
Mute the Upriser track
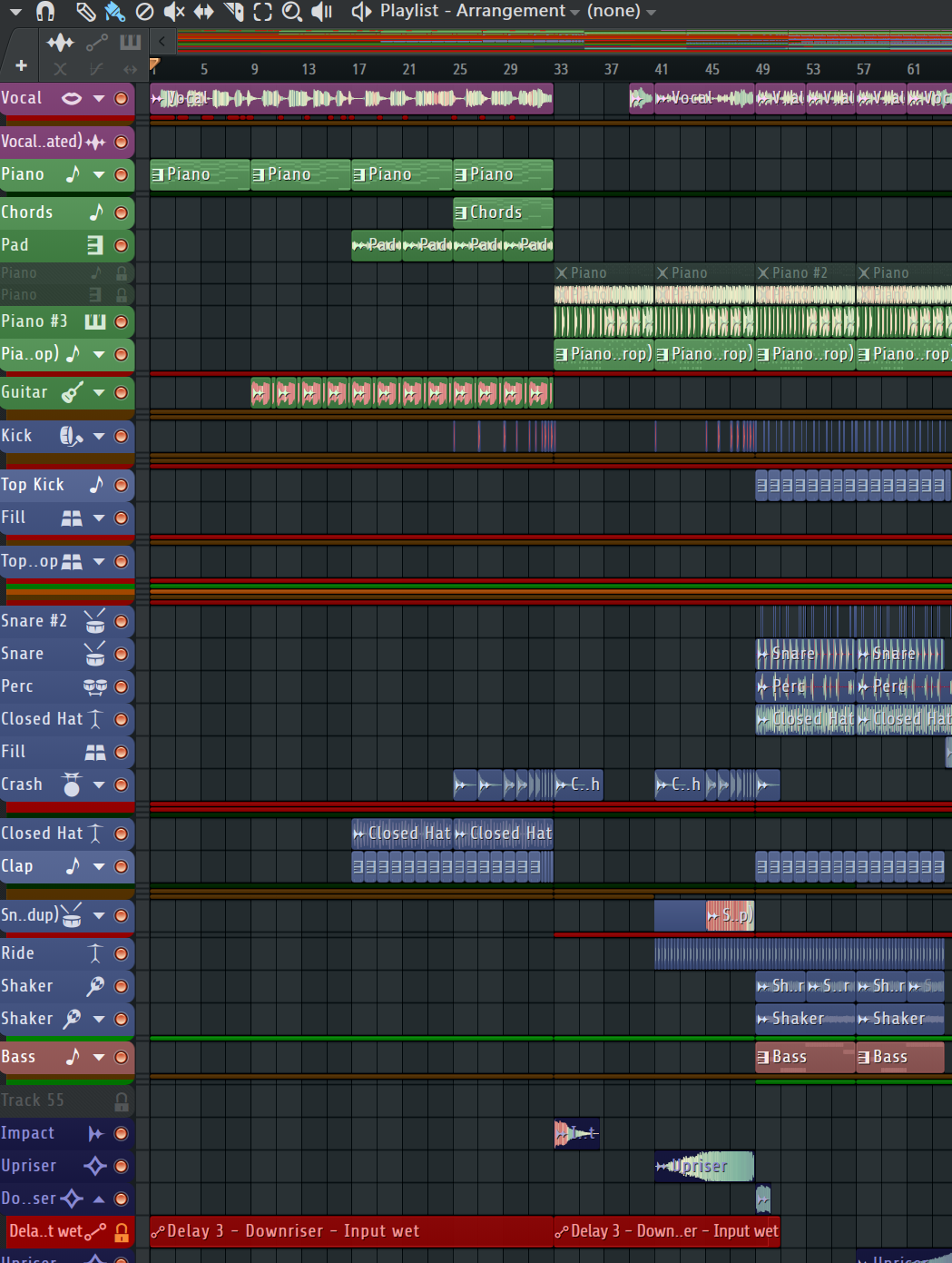click(121, 1166)
